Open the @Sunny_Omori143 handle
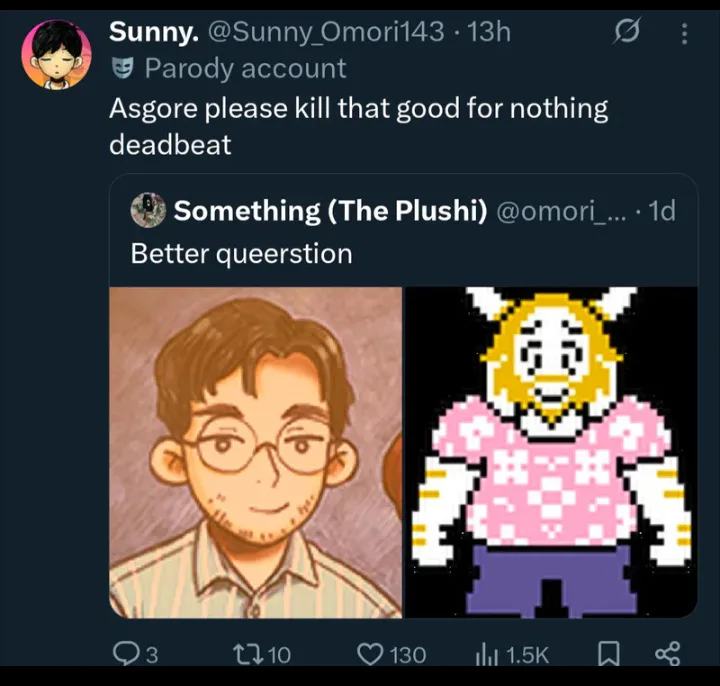The width and height of the screenshot is (720, 686). [324, 32]
